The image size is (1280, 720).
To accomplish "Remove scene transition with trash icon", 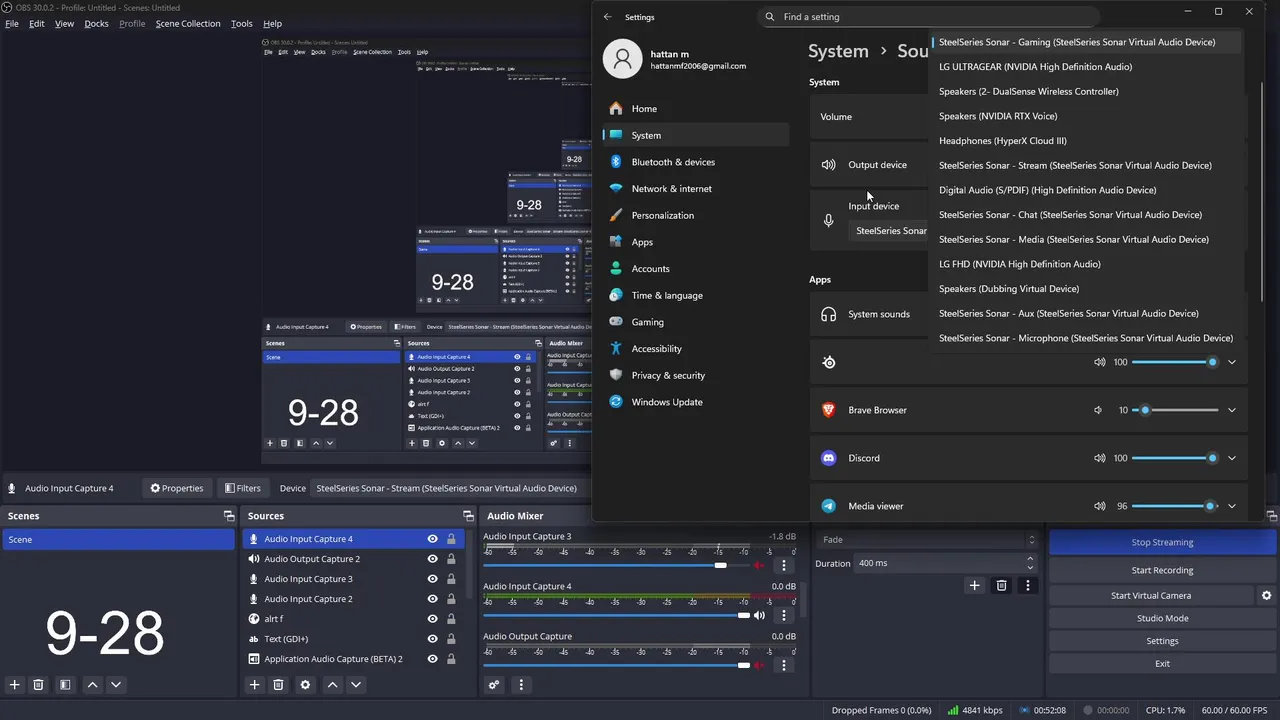I will pyautogui.click(x=1001, y=586).
